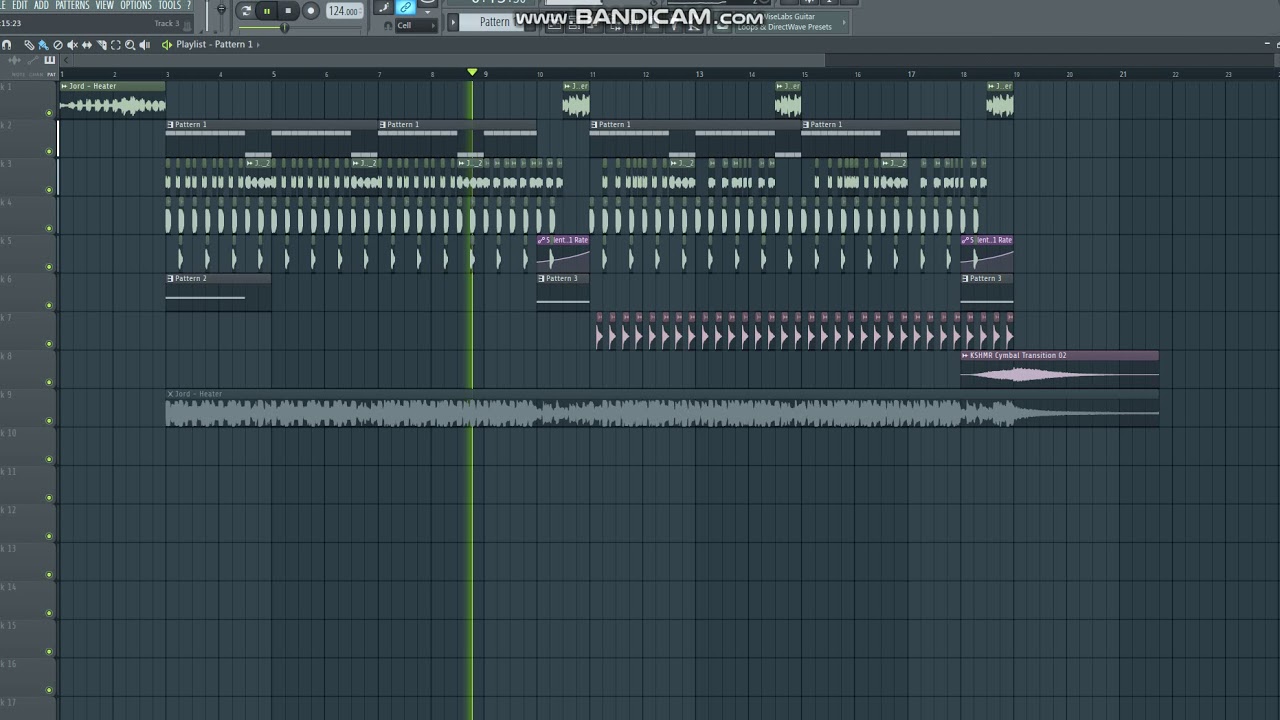Stop playback with the stop button
1280x720 pixels.
[288, 11]
